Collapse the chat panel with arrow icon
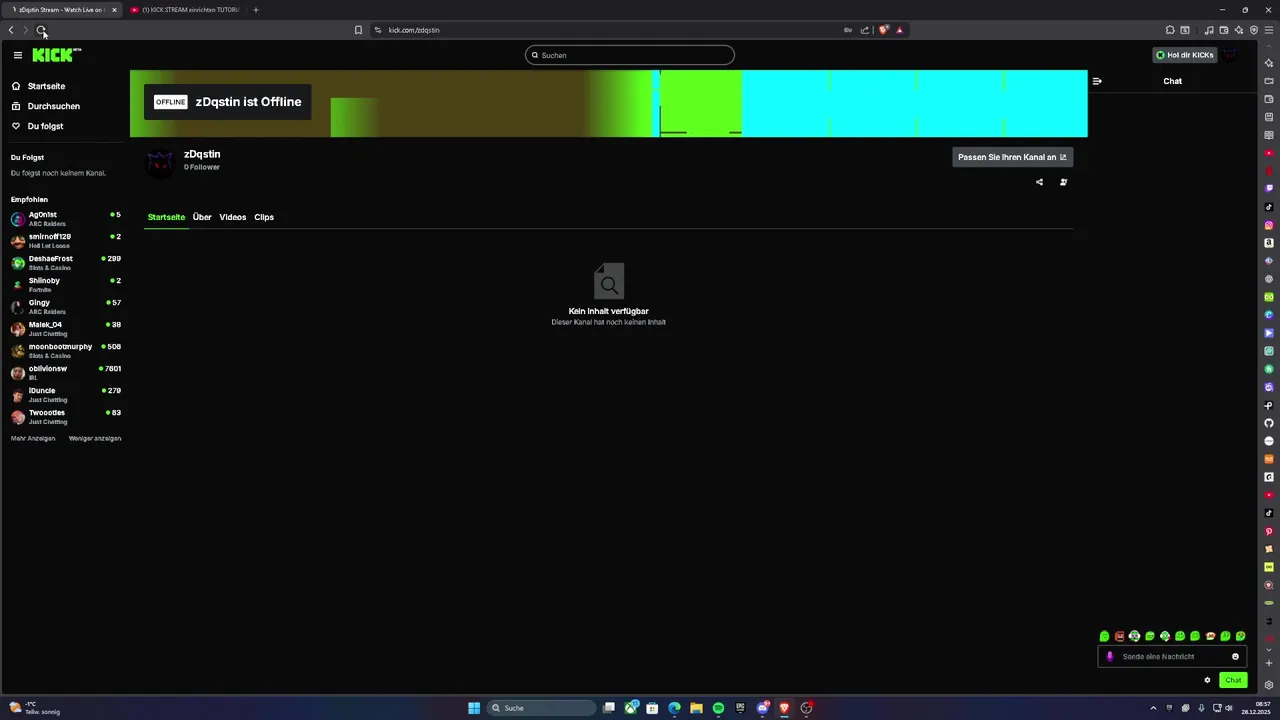1280x720 pixels. pos(1097,81)
